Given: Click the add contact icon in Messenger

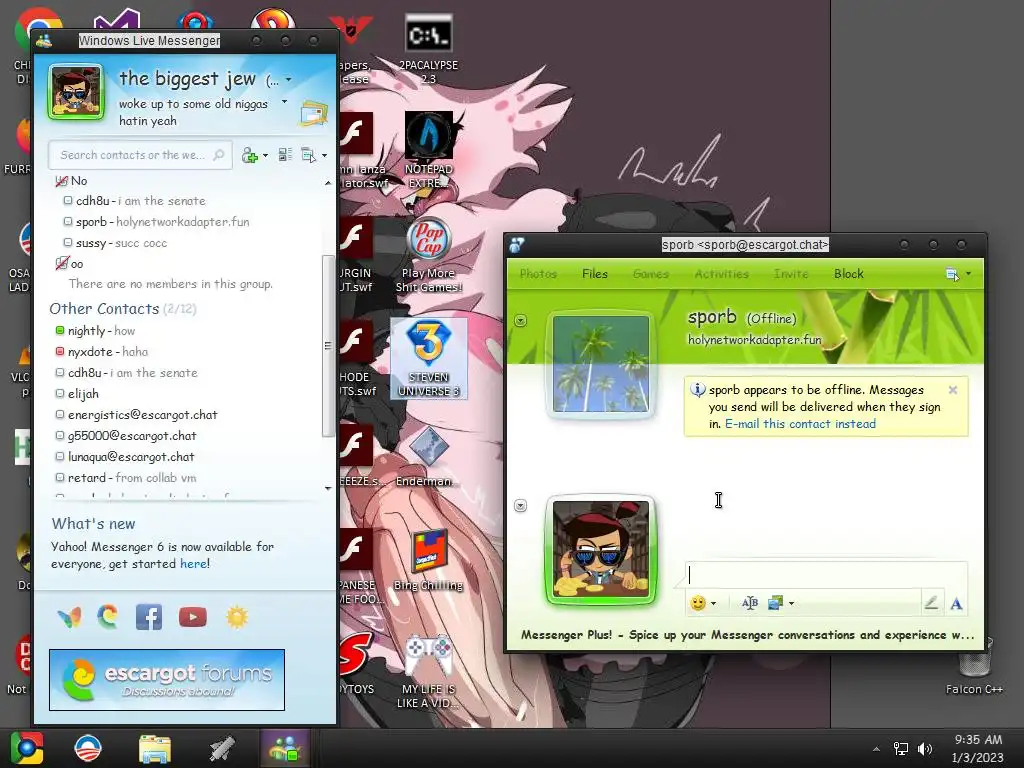Looking at the screenshot, I should click(x=249, y=155).
